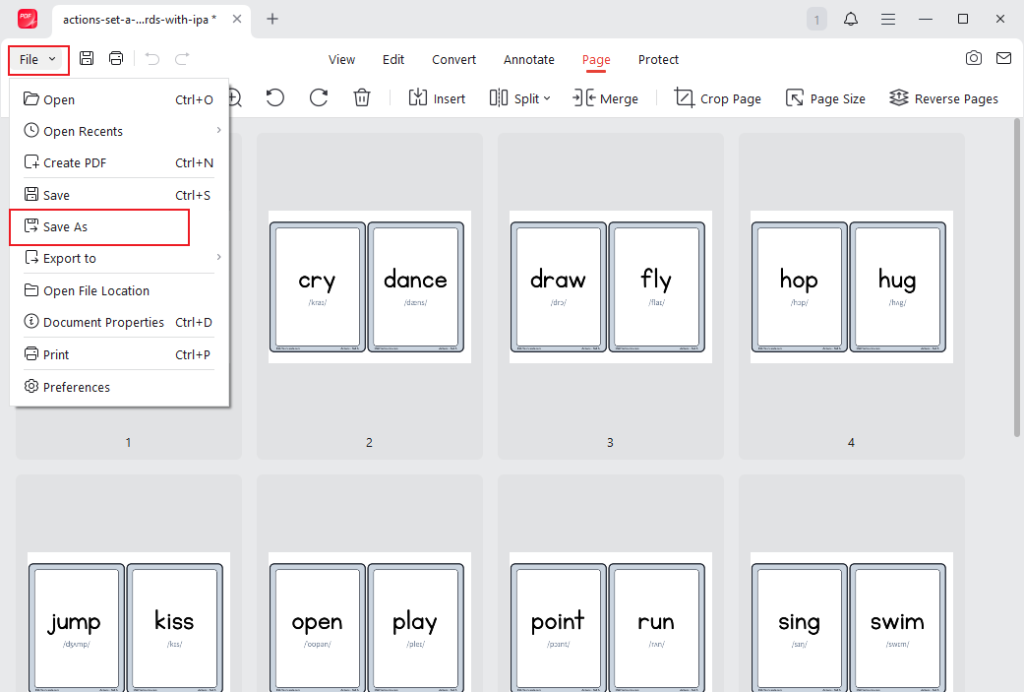The width and height of the screenshot is (1024, 692).
Task: Open Document Properties menu item
Action: point(119,322)
